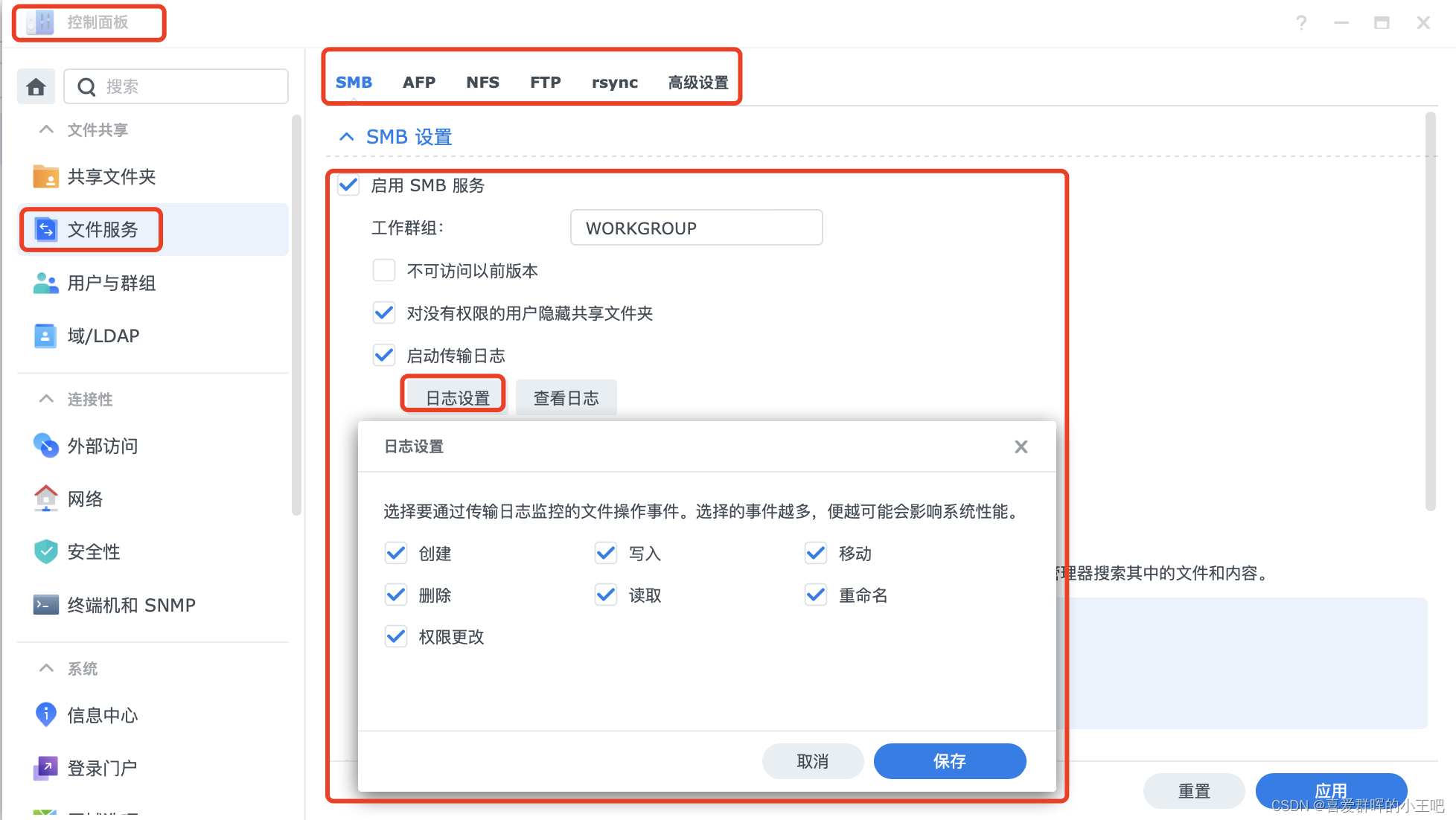The image size is (1456, 820).
Task: Switch to the rsync tab
Action: [x=614, y=83]
